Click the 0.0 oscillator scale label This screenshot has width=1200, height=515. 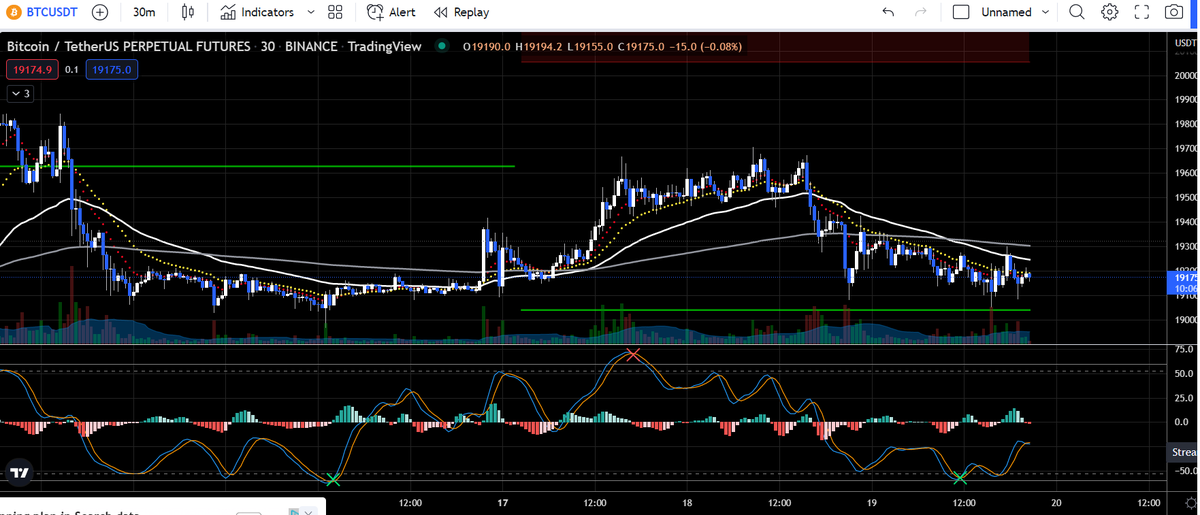tap(1183, 421)
